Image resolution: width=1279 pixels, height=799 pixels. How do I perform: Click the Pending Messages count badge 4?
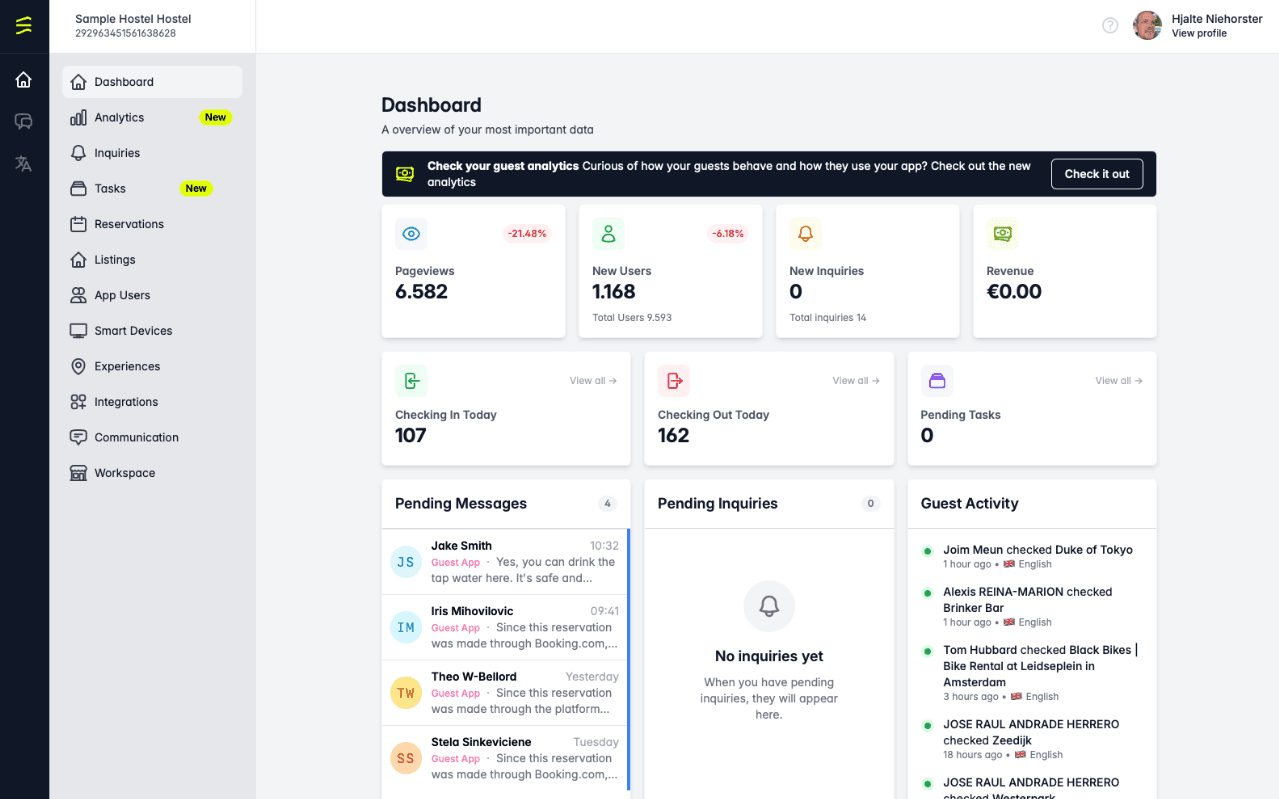(607, 504)
